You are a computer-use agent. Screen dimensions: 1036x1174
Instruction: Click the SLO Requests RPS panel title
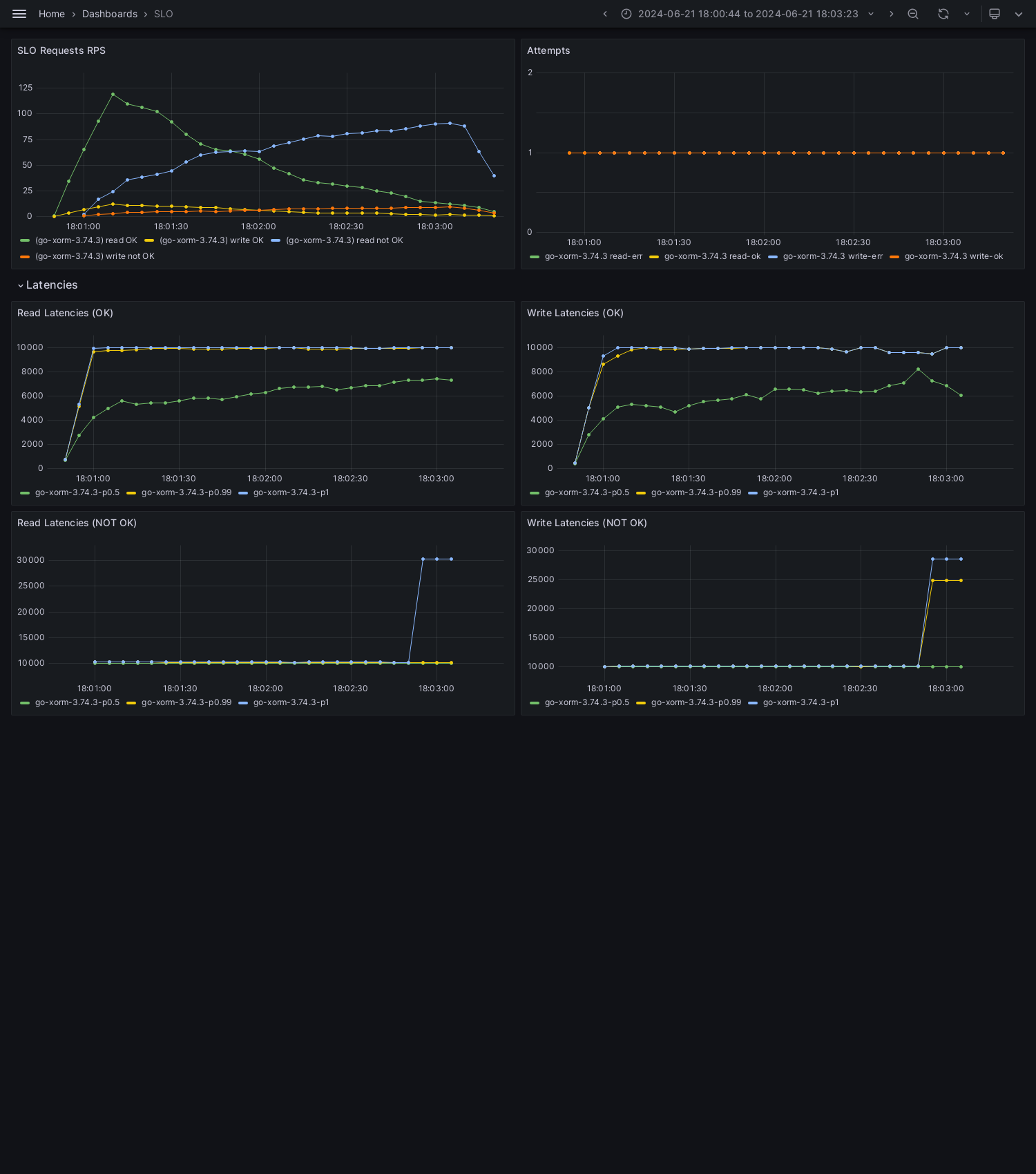(x=61, y=50)
